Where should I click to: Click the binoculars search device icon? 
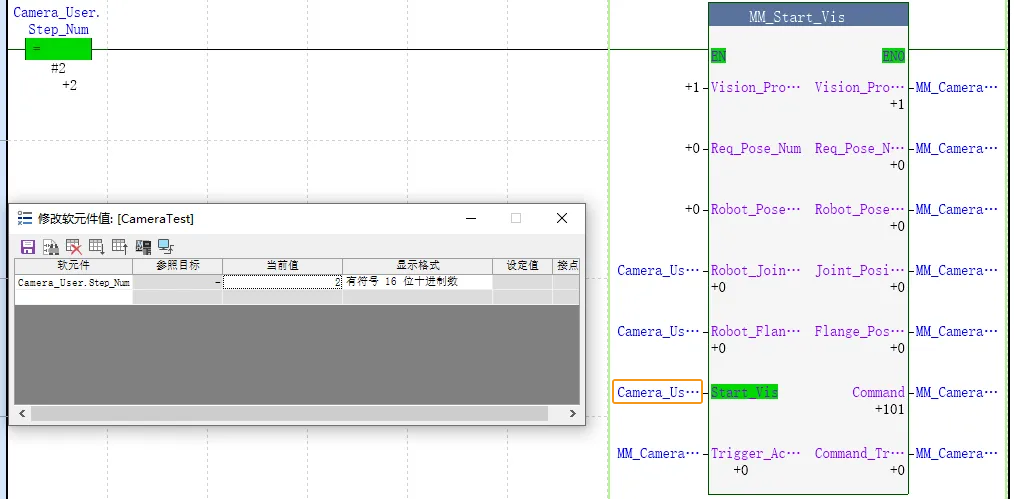[51, 247]
